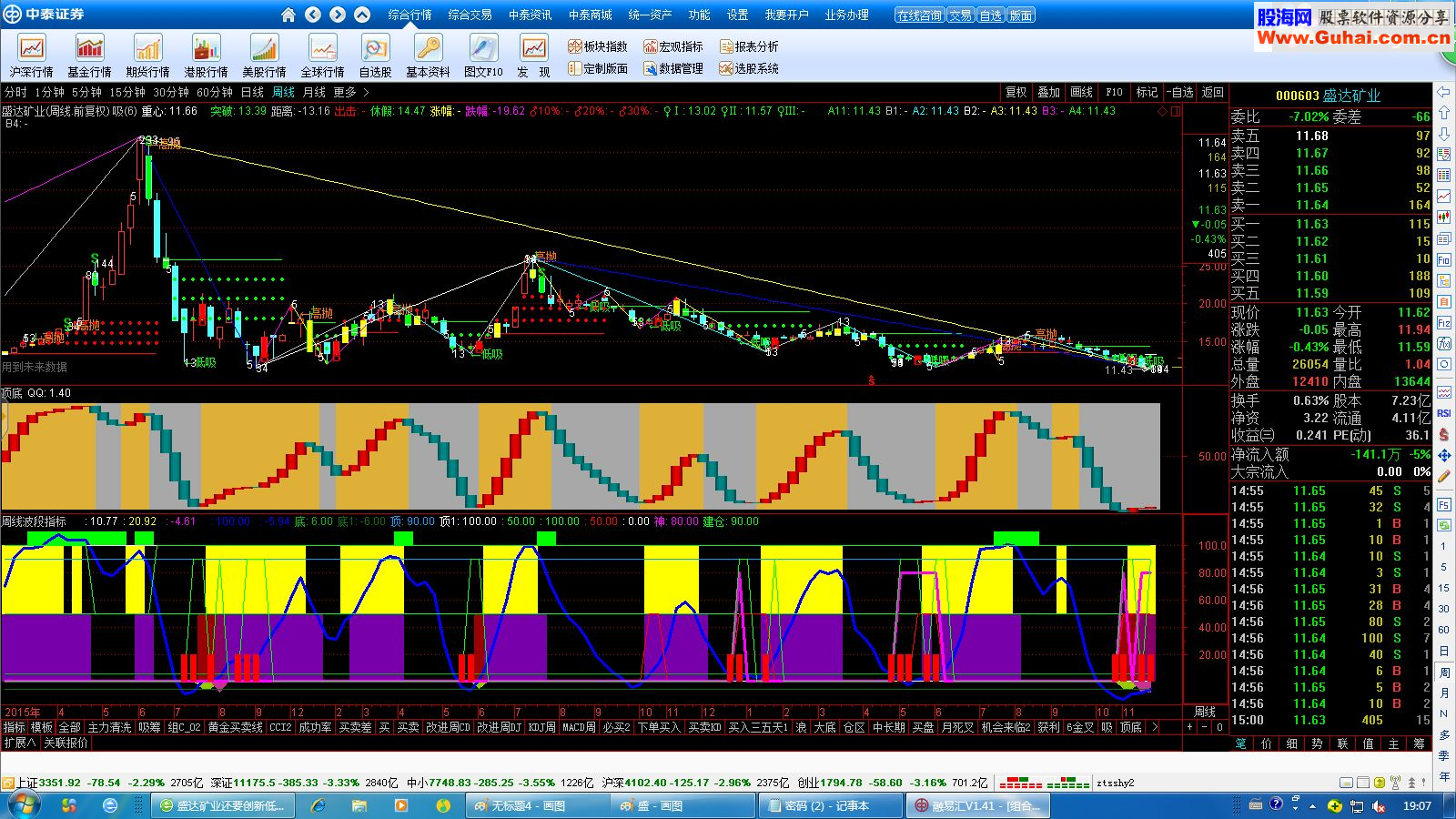1456x819 pixels.
Task: Open 选股系统 stock selection system
Action: tap(749, 68)
